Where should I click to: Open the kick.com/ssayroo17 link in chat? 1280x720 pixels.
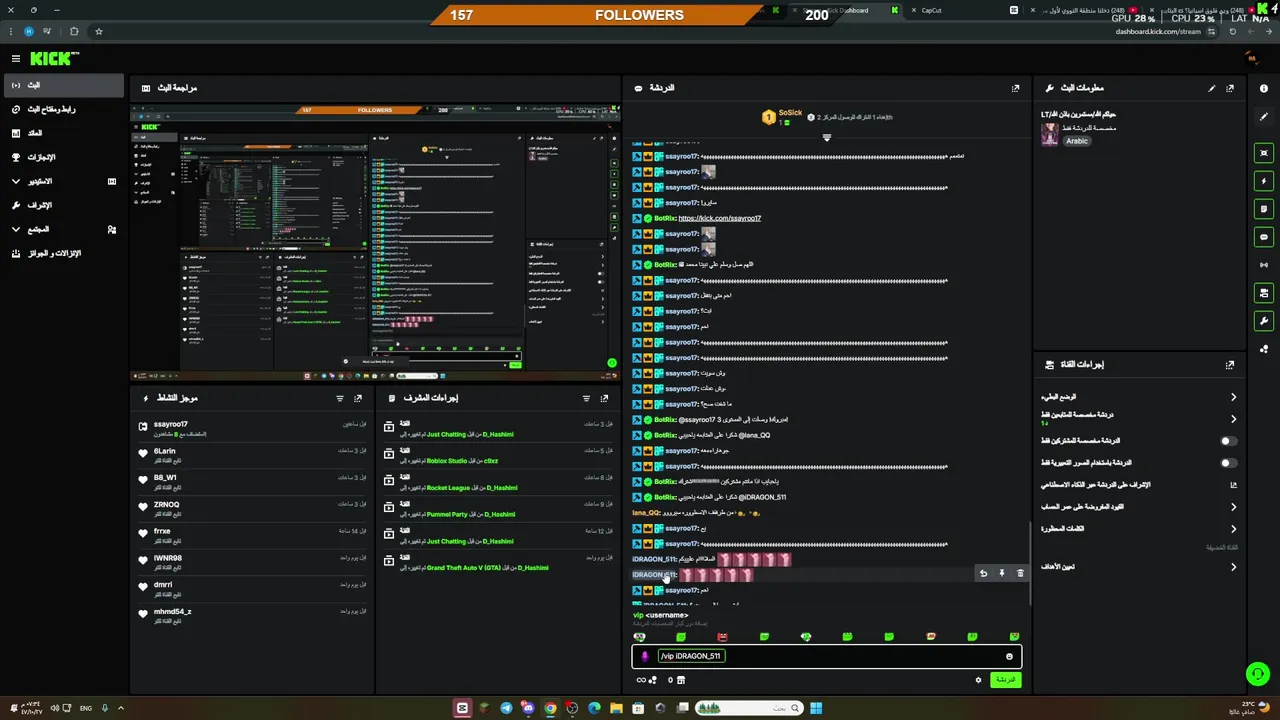[x=719, y=218]
